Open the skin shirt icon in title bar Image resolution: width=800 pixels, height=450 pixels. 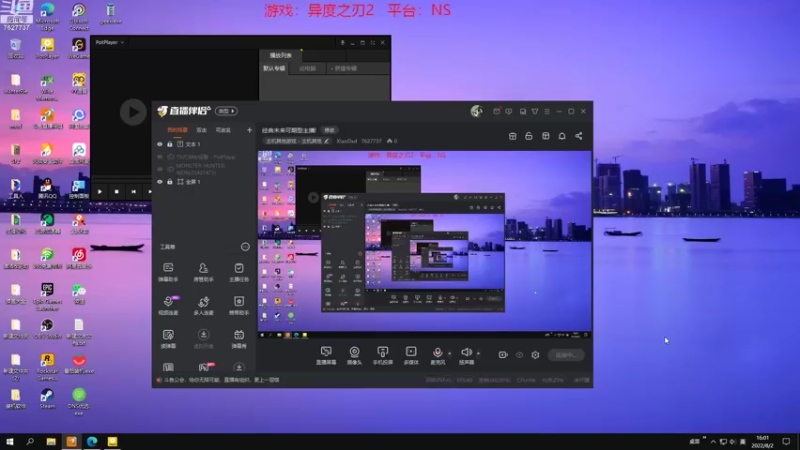pos(535,111)
